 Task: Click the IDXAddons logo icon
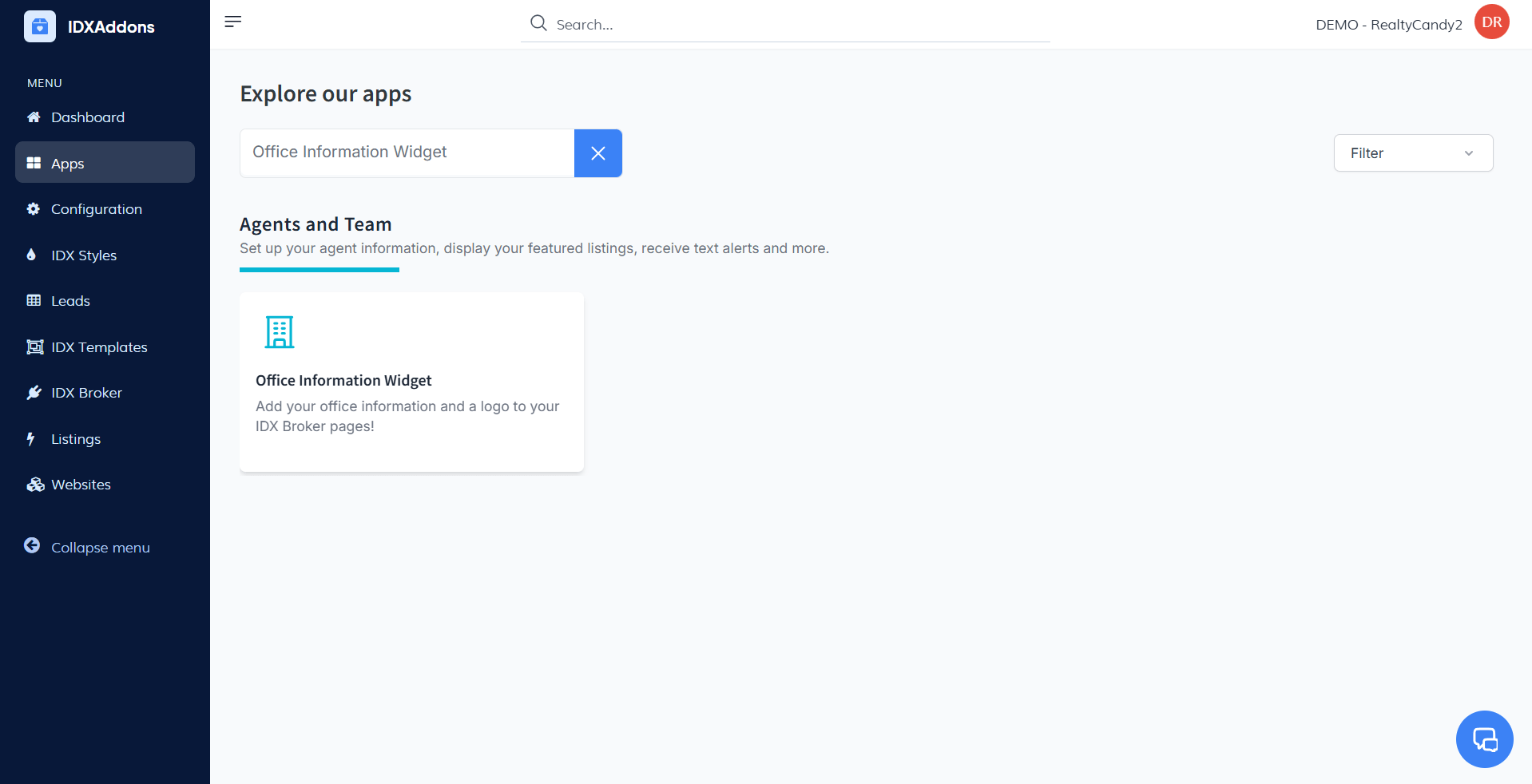40,26
